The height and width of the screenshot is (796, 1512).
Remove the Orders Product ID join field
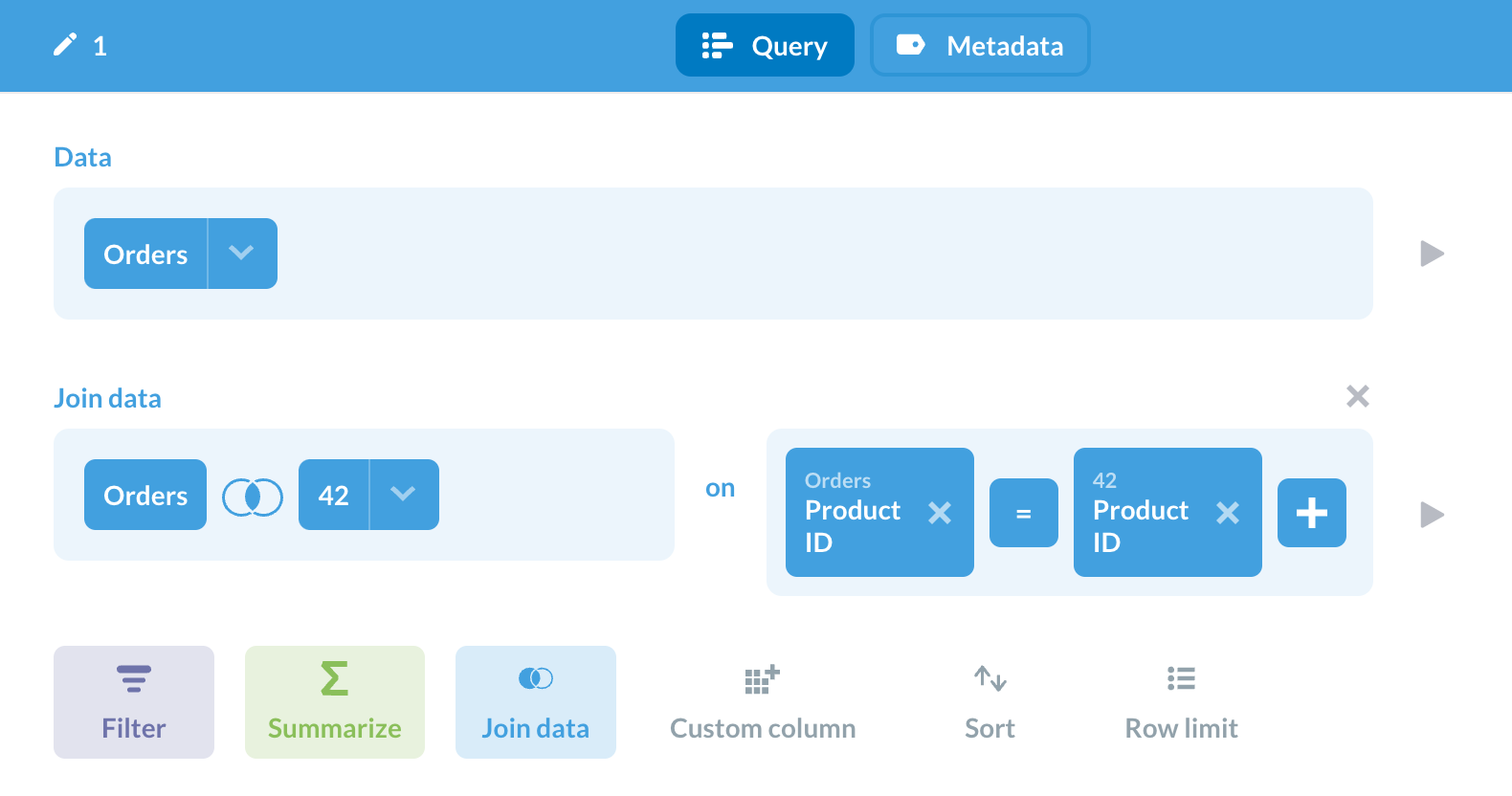click(940, 514)
